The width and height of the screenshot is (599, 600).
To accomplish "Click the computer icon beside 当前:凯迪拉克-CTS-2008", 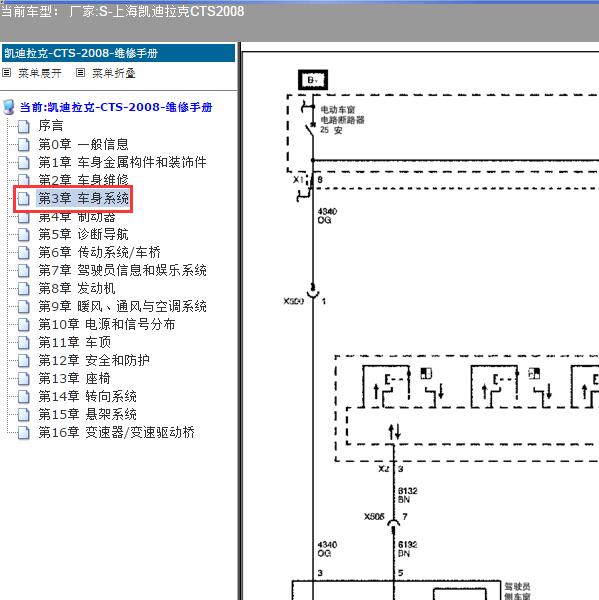I will pyautogui.click(x=9, y=107).
